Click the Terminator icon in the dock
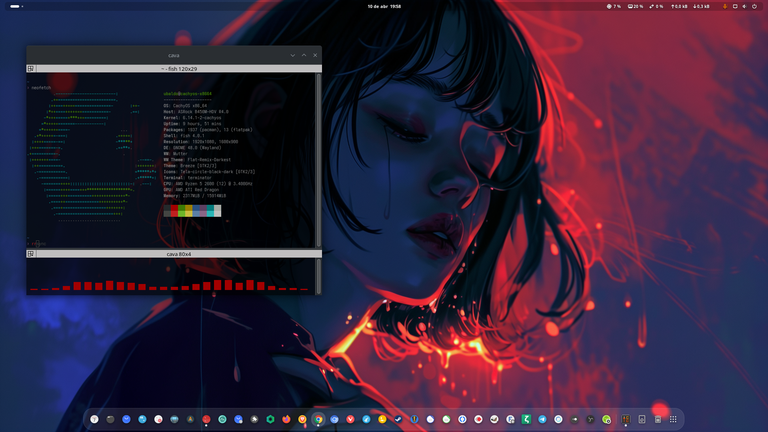The image size is (768, 432). pyautogui.click(x=625, y=419)
